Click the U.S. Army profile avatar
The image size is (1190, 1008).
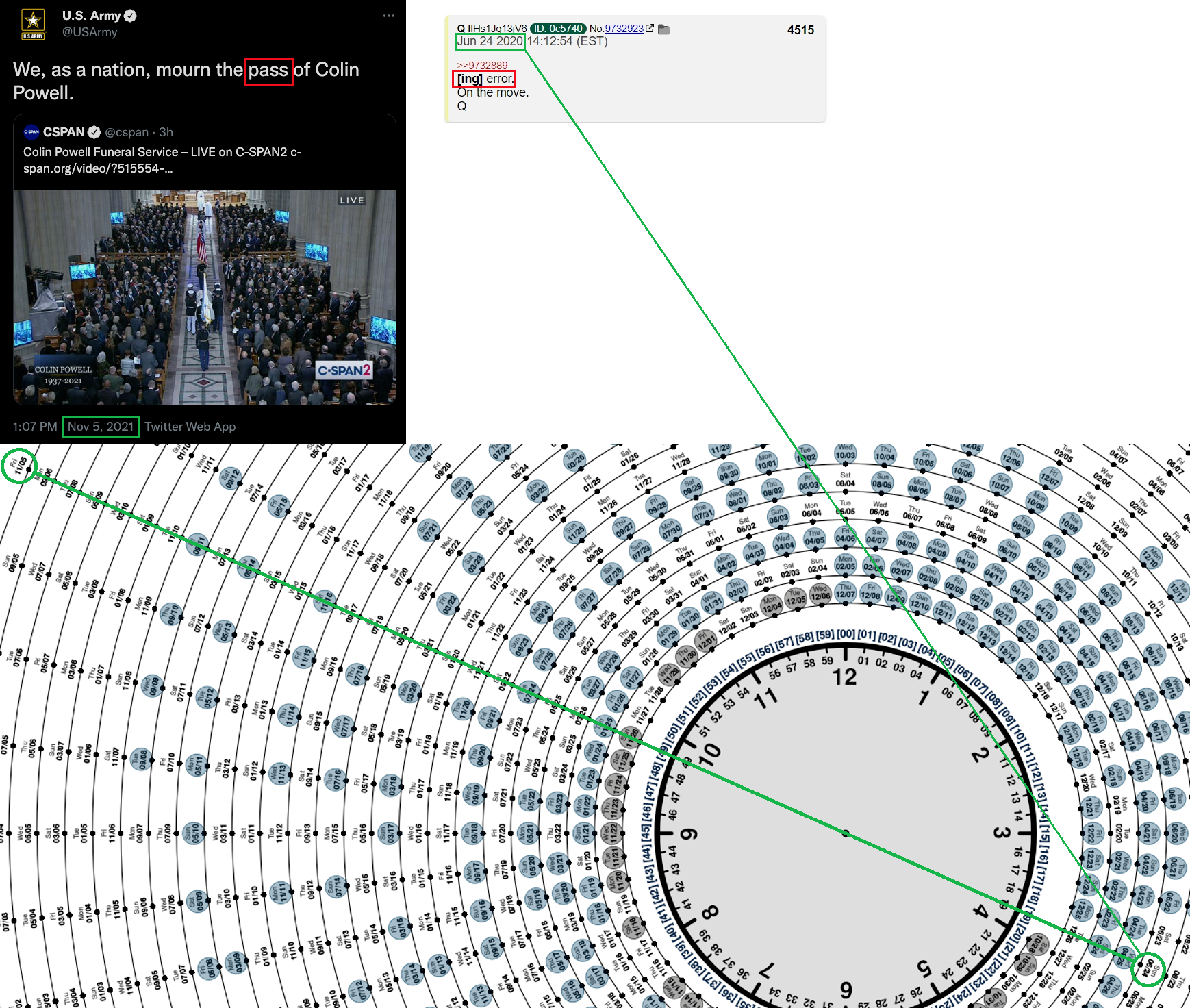(x=33, y=24)
